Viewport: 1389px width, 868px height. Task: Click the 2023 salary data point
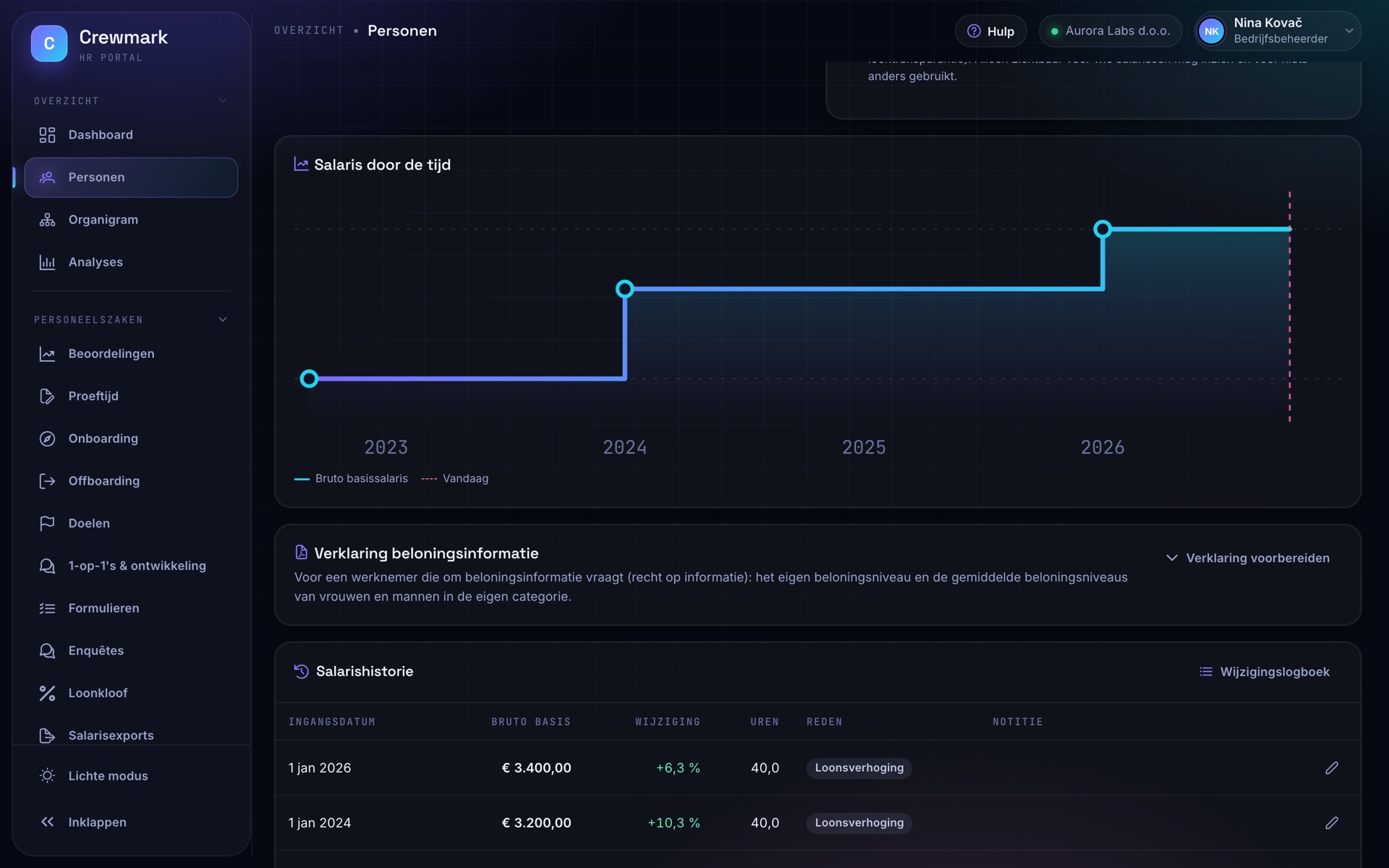[x=309, y=378]
